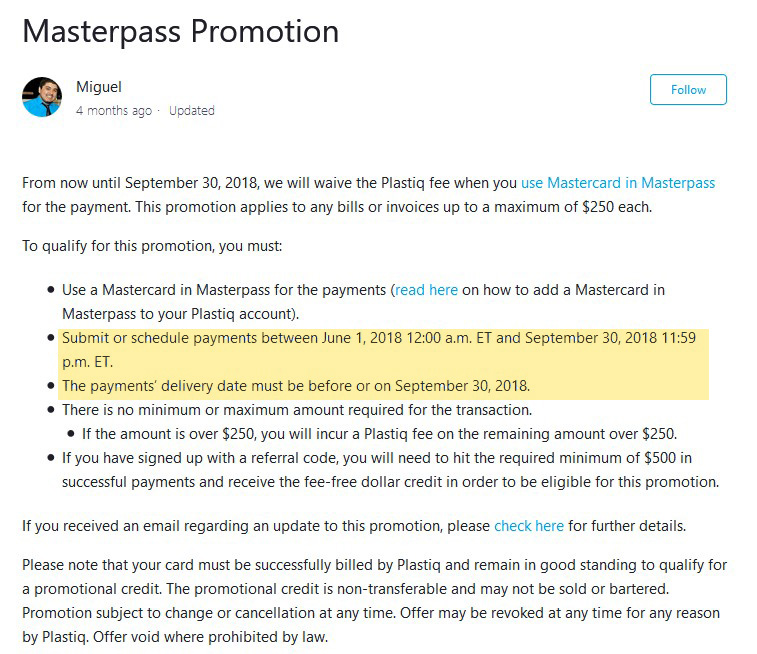The image size is (757, 654).
Task: Click the 'From now until September 30' paragraph
Action: 368,195
